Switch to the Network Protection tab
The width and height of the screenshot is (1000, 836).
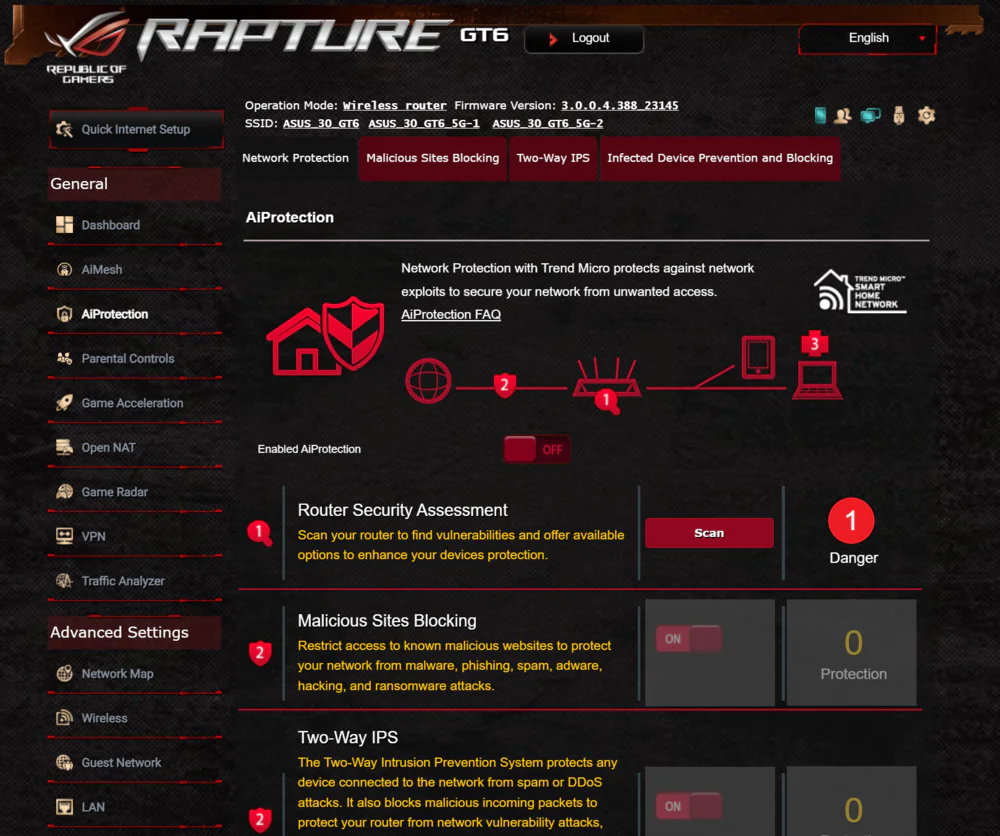(x=295, y=158)
